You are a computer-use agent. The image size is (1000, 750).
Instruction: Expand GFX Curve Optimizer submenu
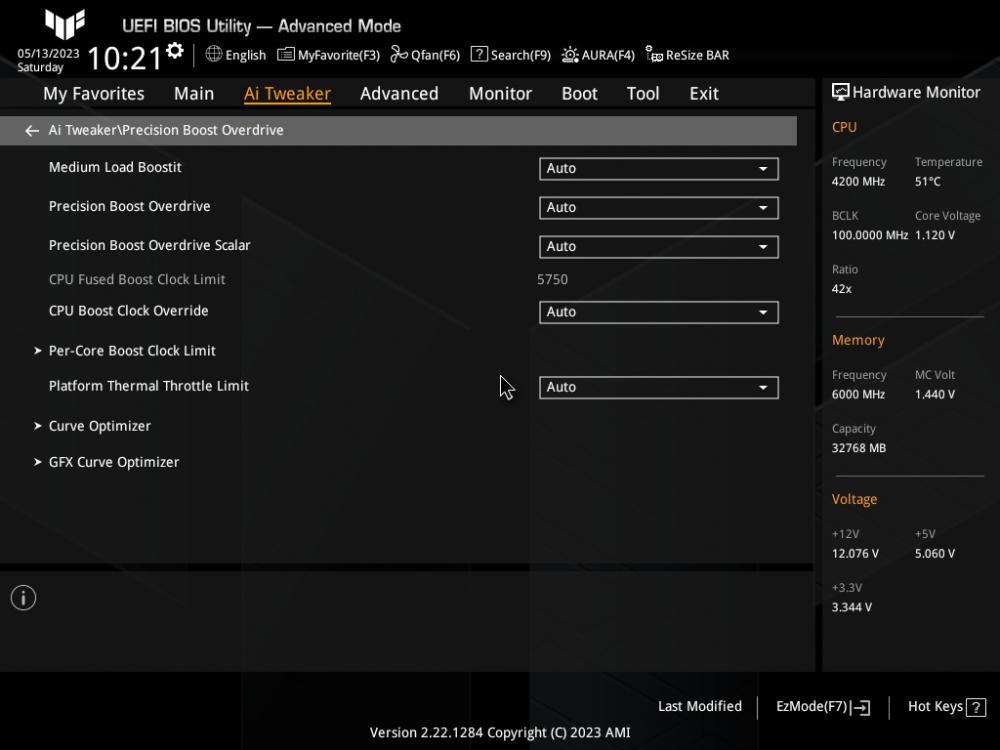(x=114, y=462)
